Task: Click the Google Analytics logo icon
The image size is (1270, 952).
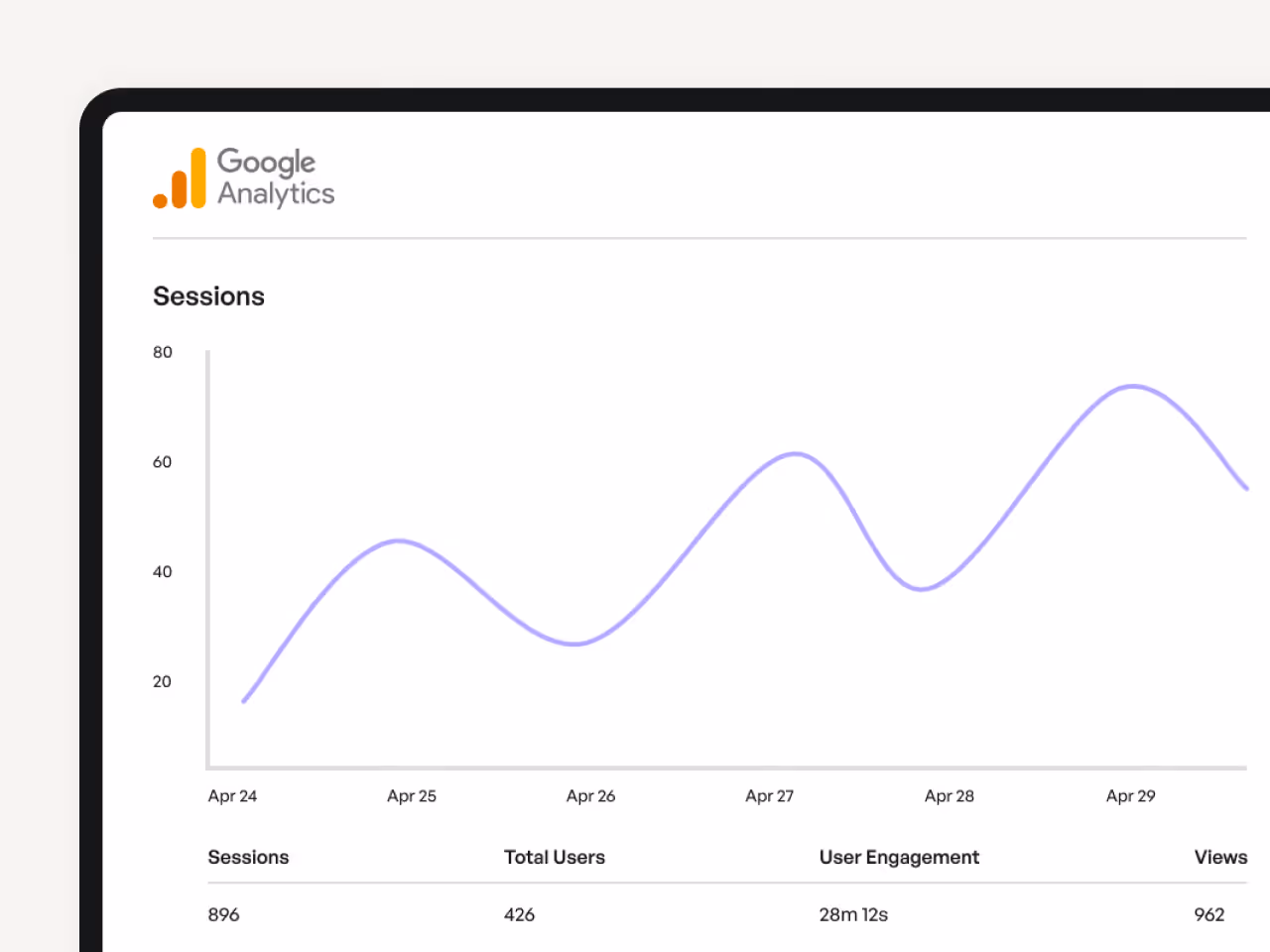Action: coord(181,178)
